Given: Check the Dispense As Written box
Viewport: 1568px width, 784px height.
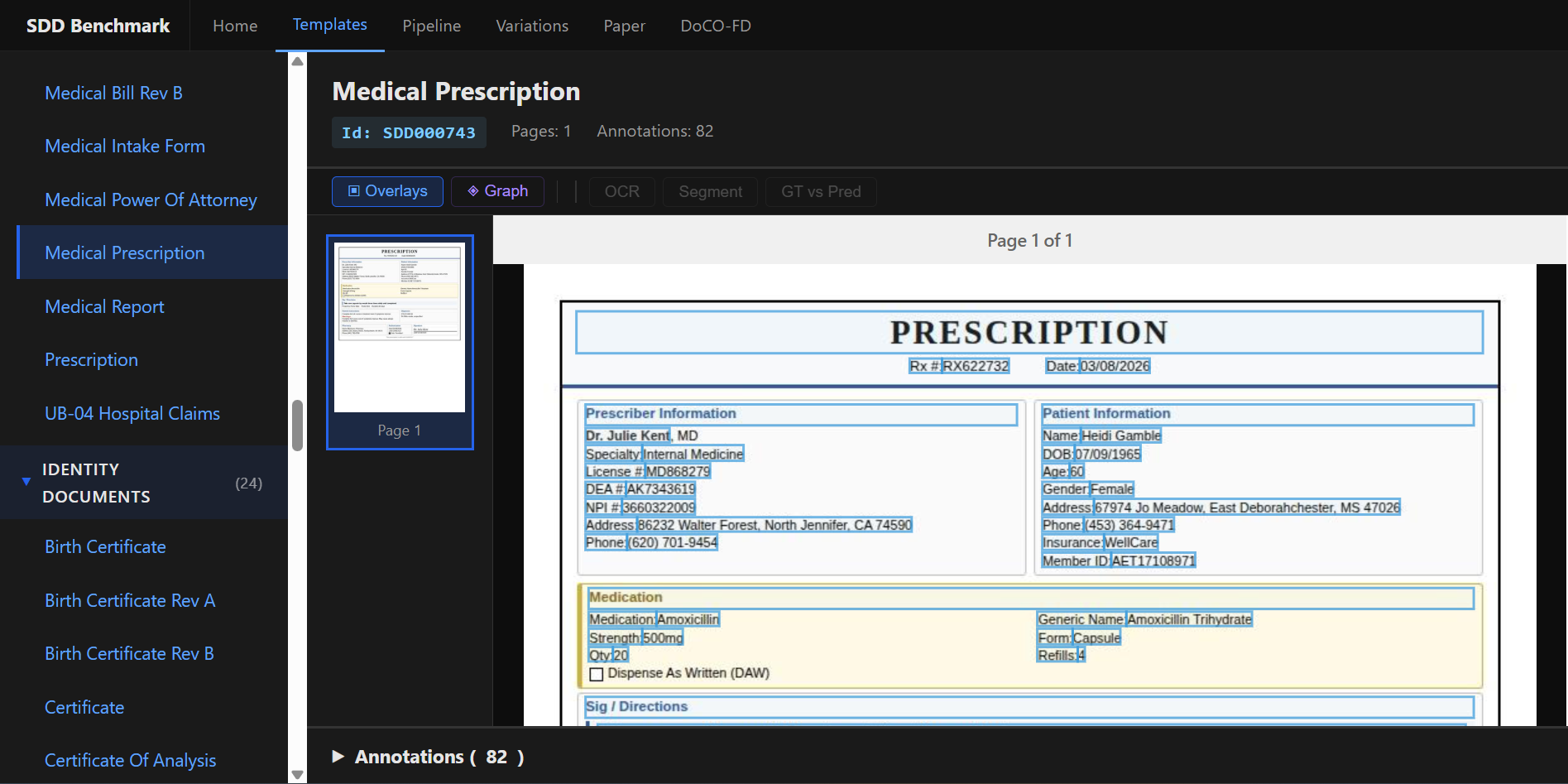Looking at the screenshot, I should coord(596,674).
